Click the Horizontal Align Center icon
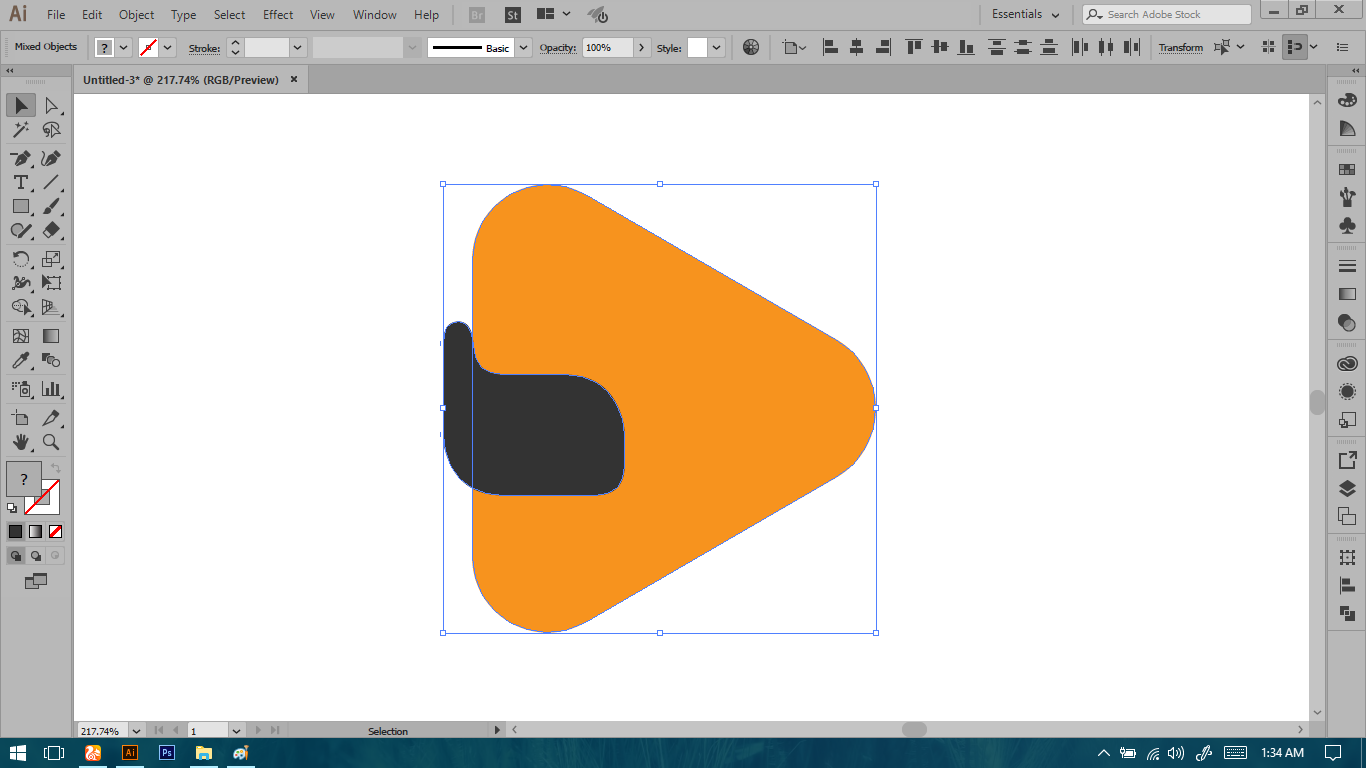 (x=856, y=47)
